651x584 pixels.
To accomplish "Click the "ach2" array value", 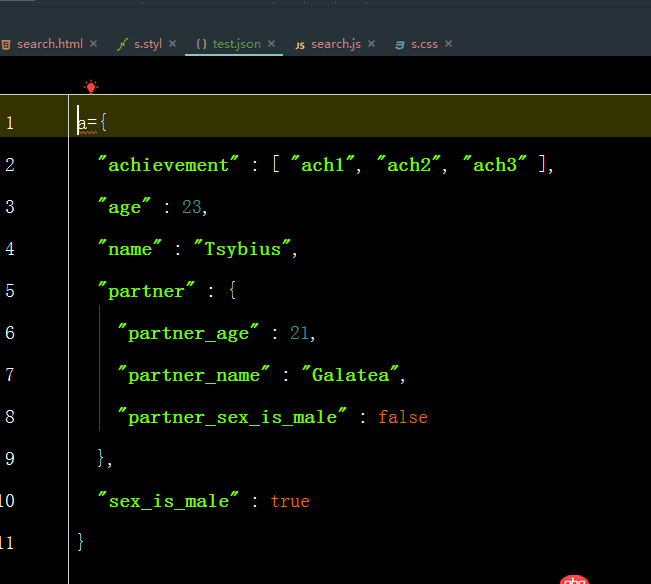I will pos(409,165).
